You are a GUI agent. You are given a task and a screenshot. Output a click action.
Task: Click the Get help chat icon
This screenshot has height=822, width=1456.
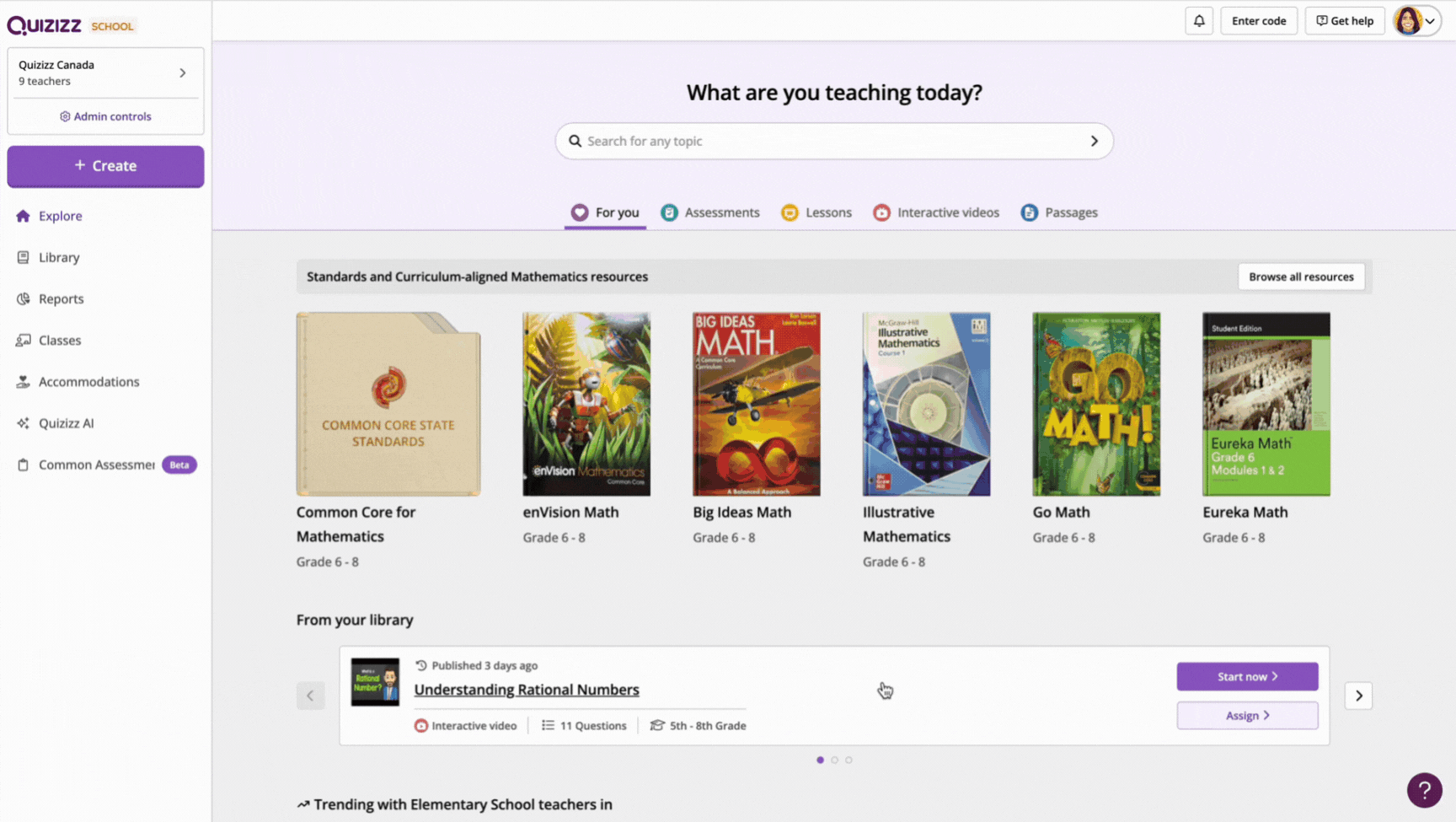click(x=1321, y=21)
